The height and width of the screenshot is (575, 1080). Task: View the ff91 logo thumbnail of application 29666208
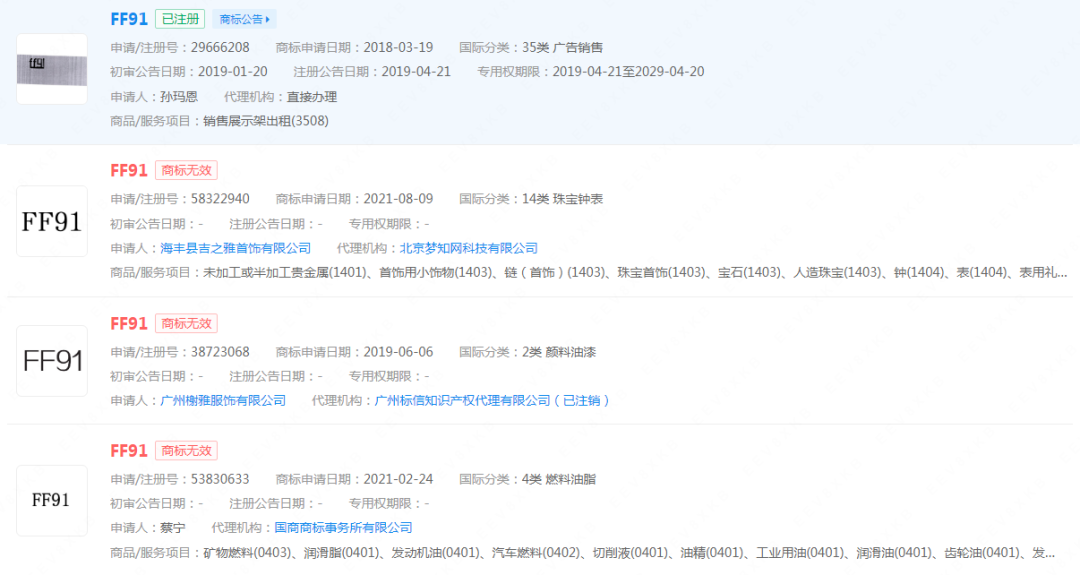pyautogui.click(x=52, y=69)
